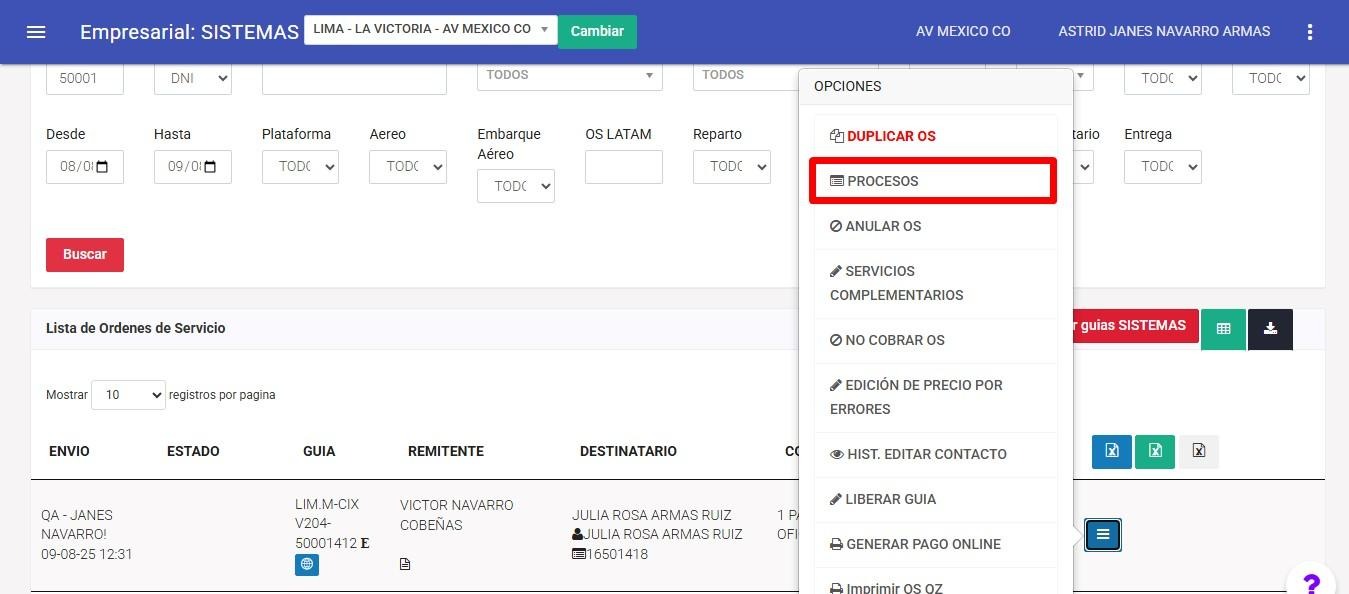Click the blue globe icon under guia
The image size is (1349, 594).
(307, 565)
